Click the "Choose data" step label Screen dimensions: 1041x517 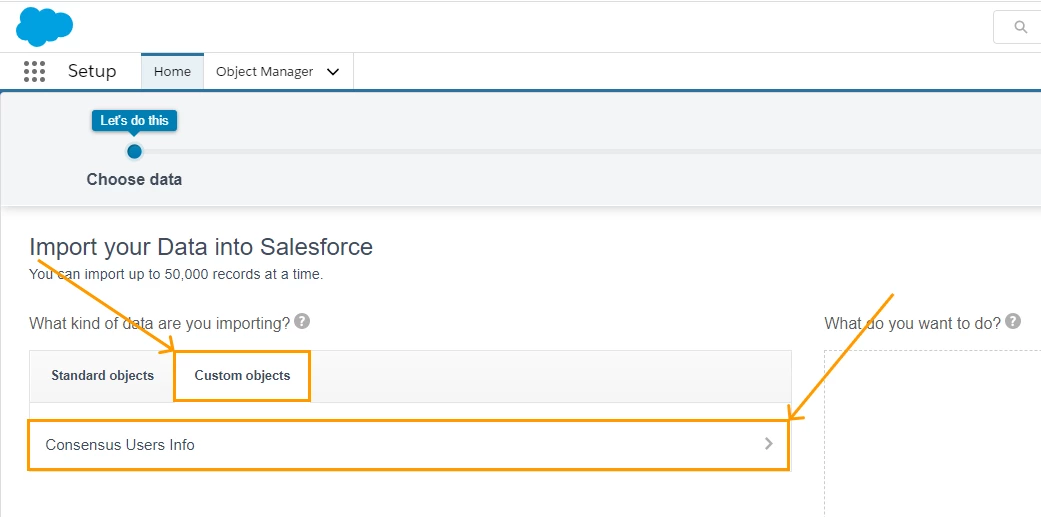coord(134,180)
